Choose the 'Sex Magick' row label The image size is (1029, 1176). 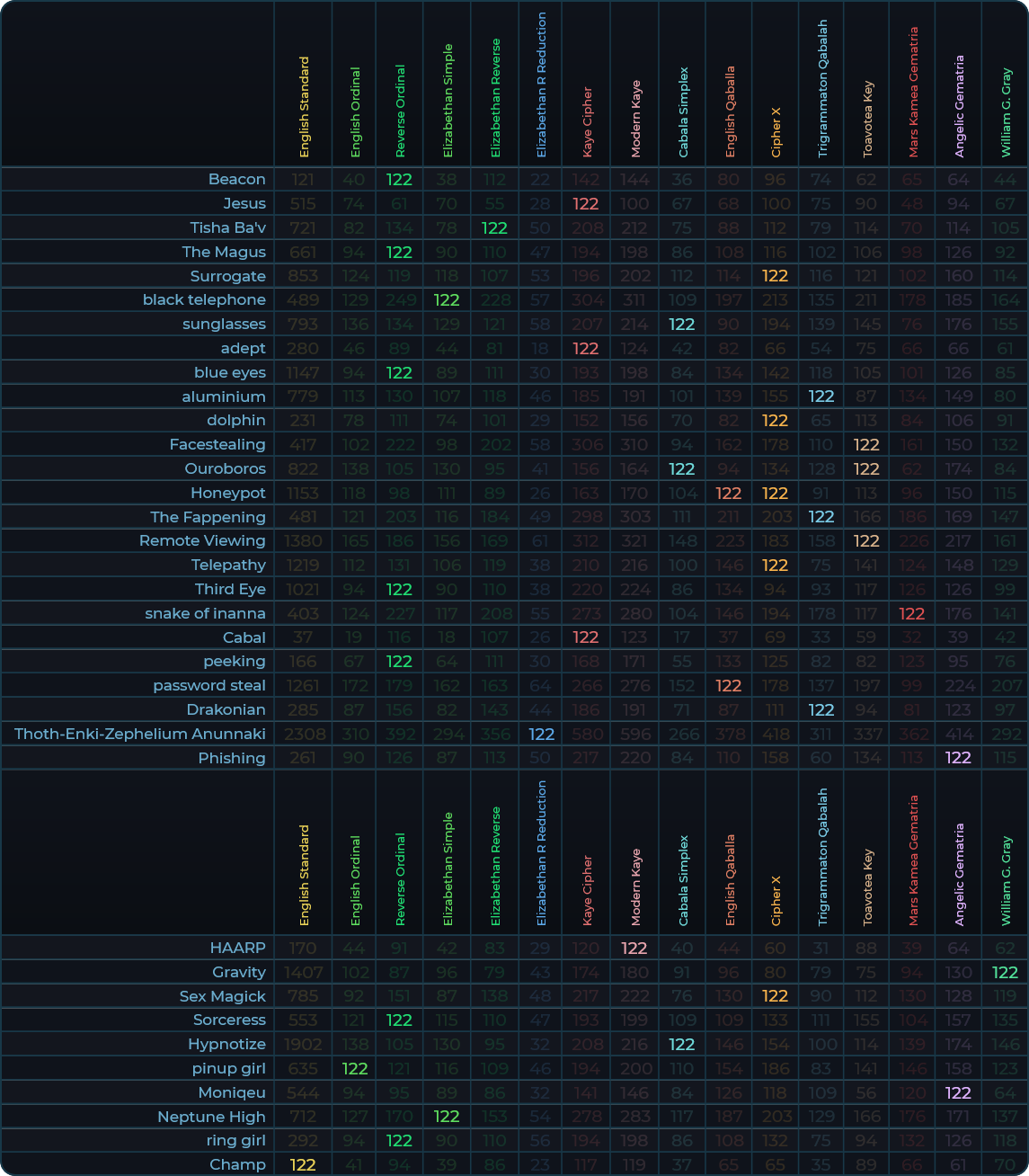point(222,996)
